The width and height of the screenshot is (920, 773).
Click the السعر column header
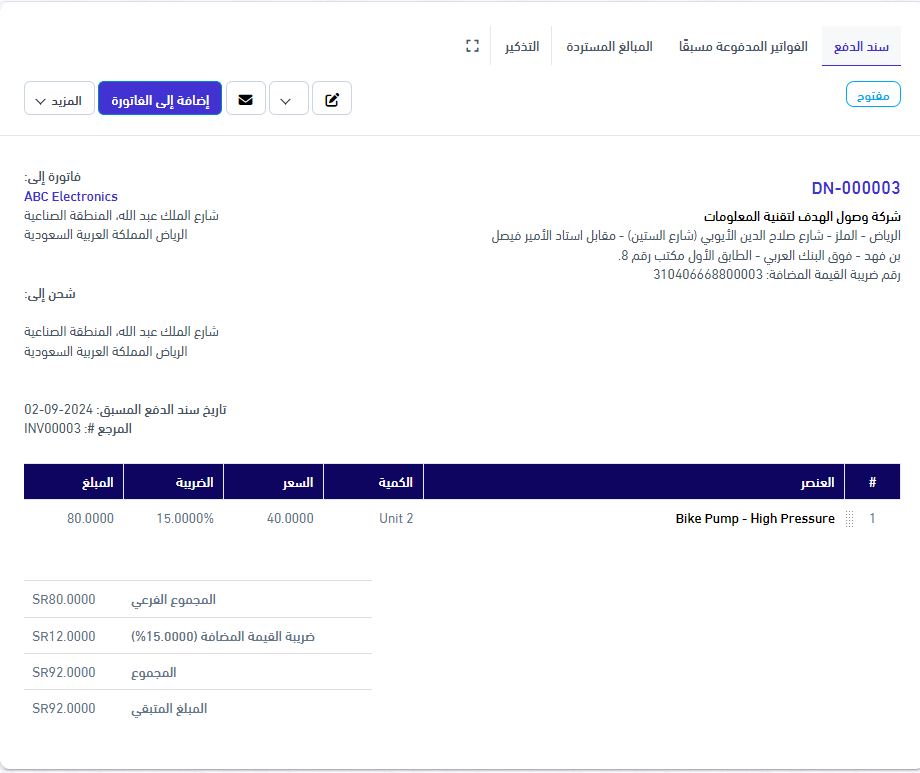297,482
